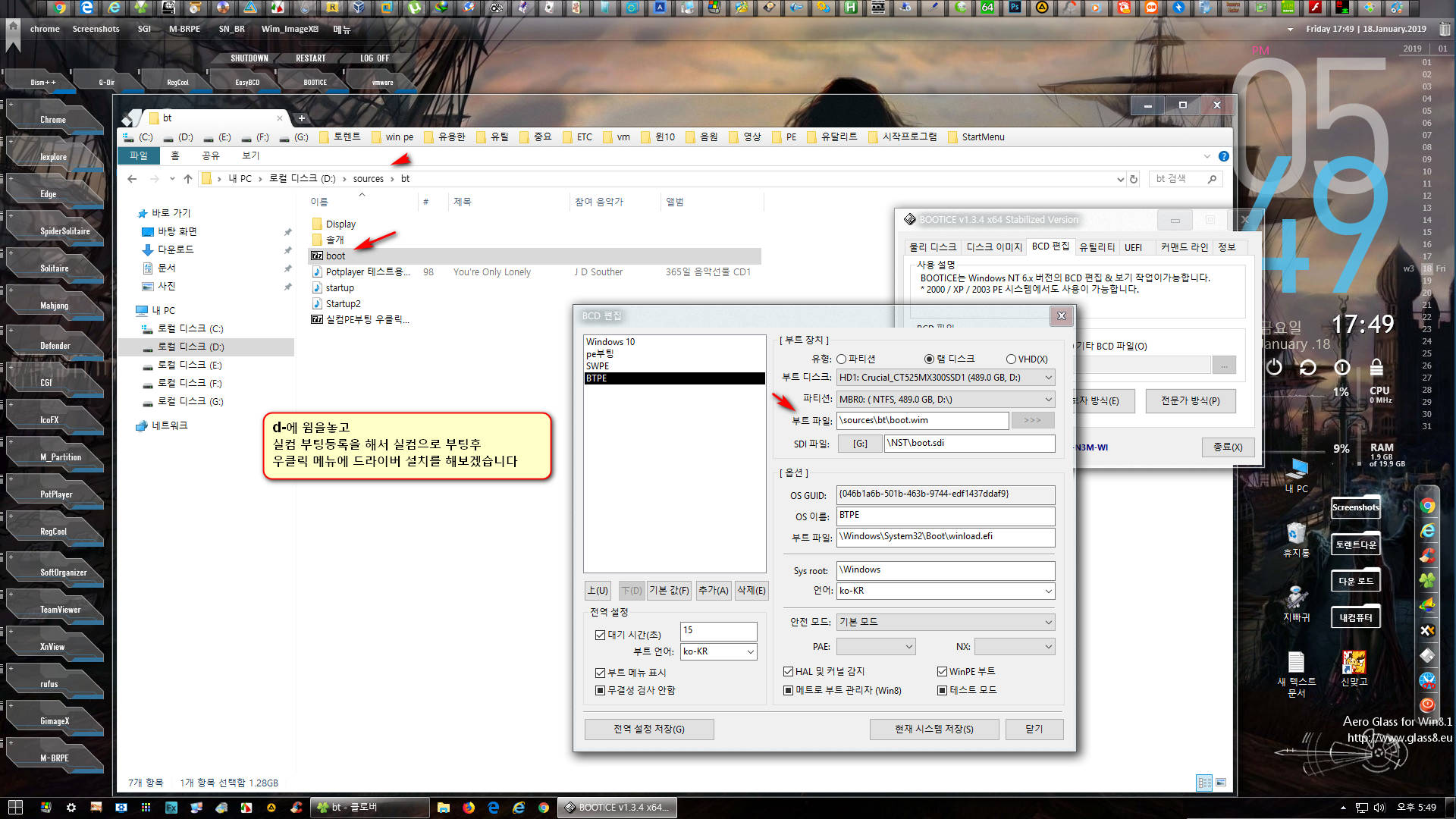Open the 부트 언어 dropdown
1456x819 pixels.
(718, 651)
